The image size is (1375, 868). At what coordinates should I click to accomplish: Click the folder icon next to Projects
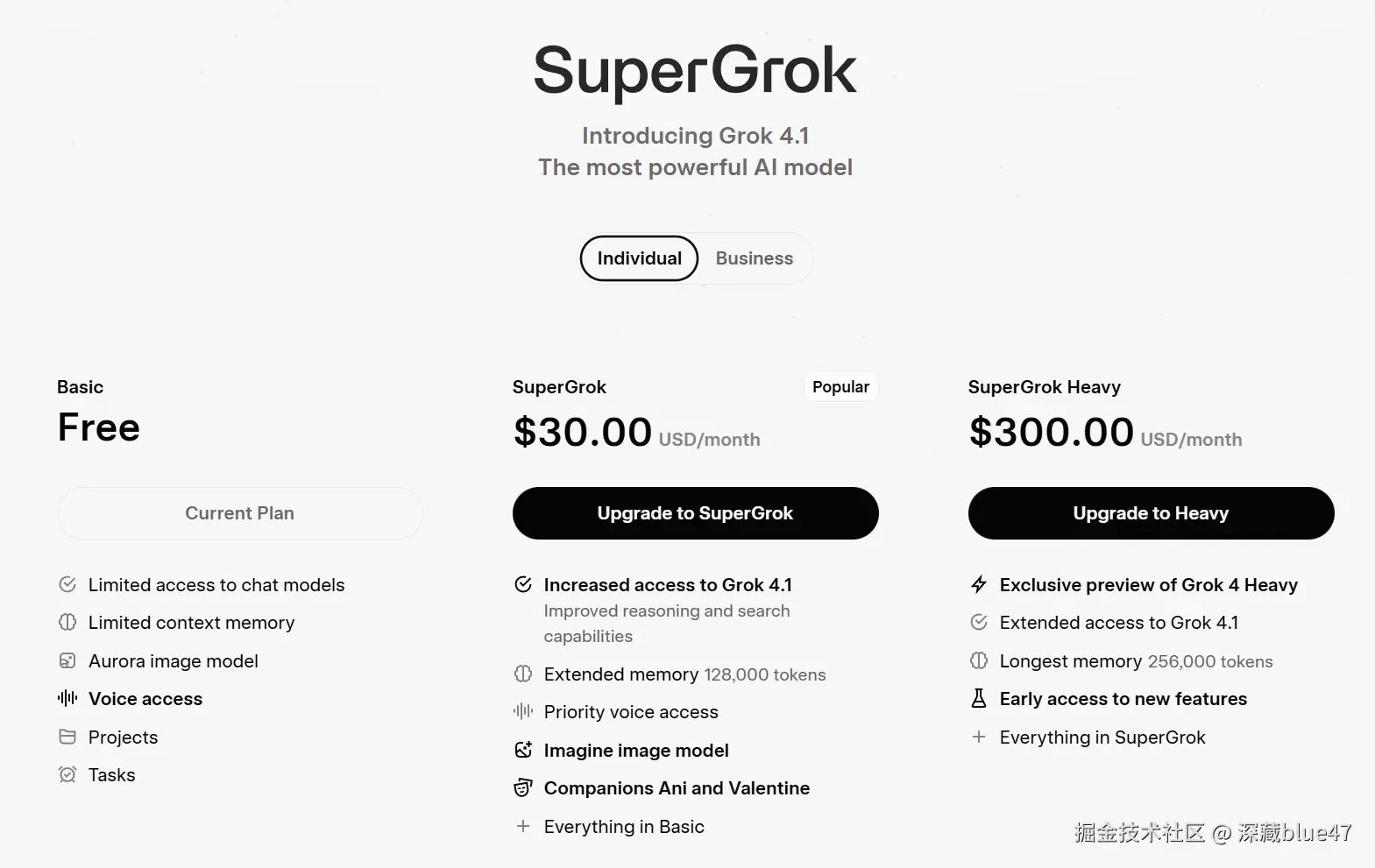coord(67,737)
